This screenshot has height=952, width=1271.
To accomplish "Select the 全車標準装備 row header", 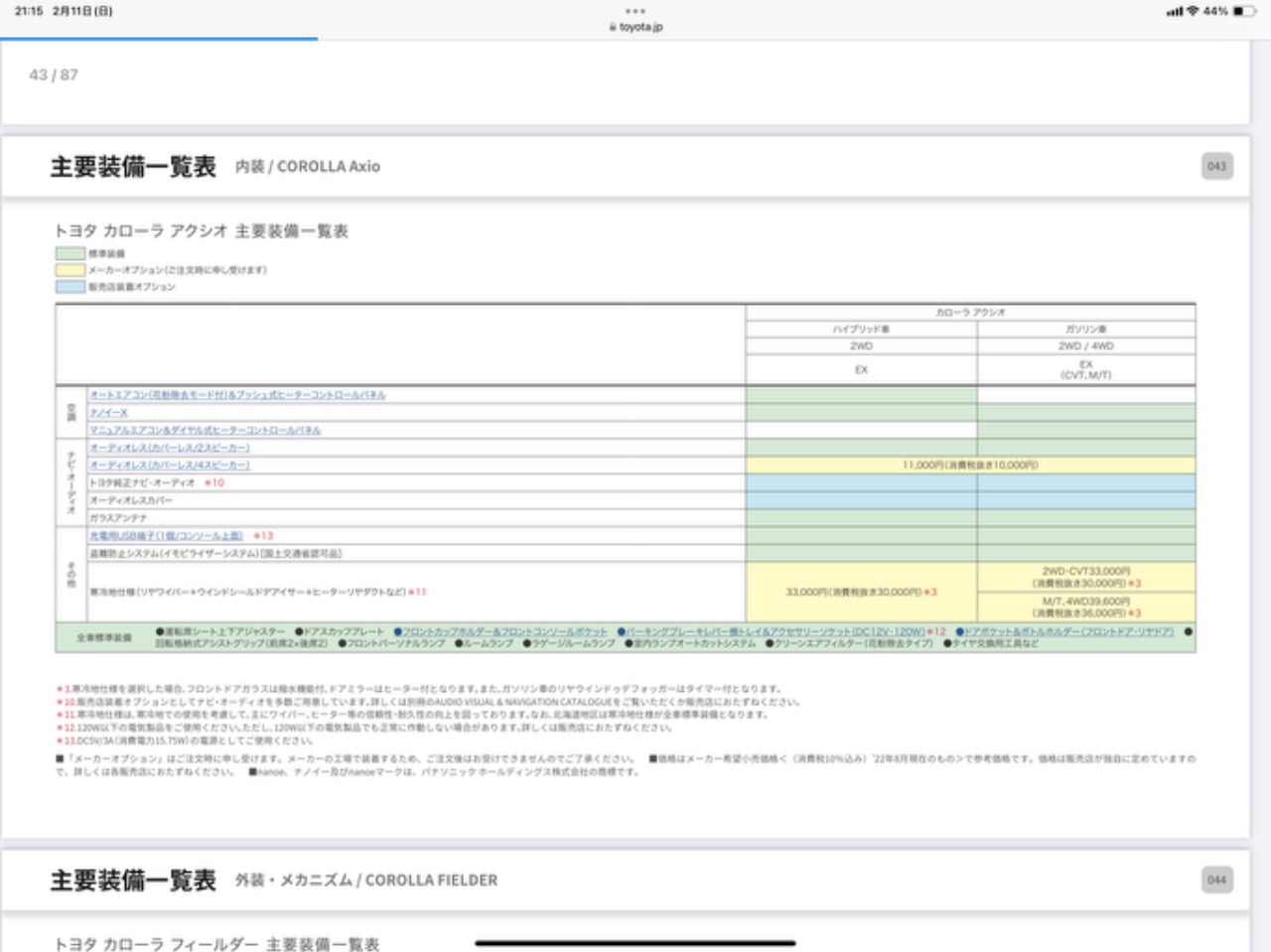I will click(104, 637).
